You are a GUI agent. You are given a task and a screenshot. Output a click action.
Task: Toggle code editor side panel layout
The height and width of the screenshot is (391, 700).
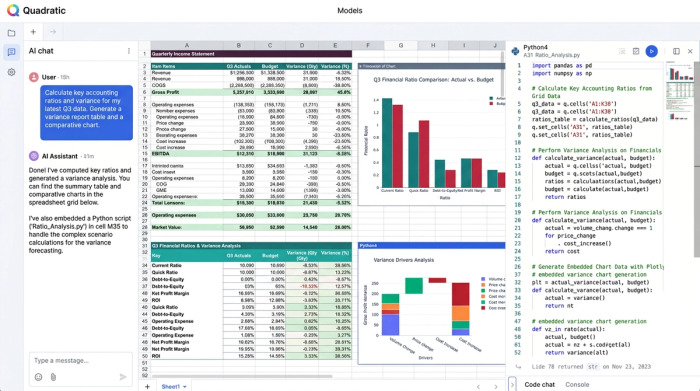[x=676, y=51]
